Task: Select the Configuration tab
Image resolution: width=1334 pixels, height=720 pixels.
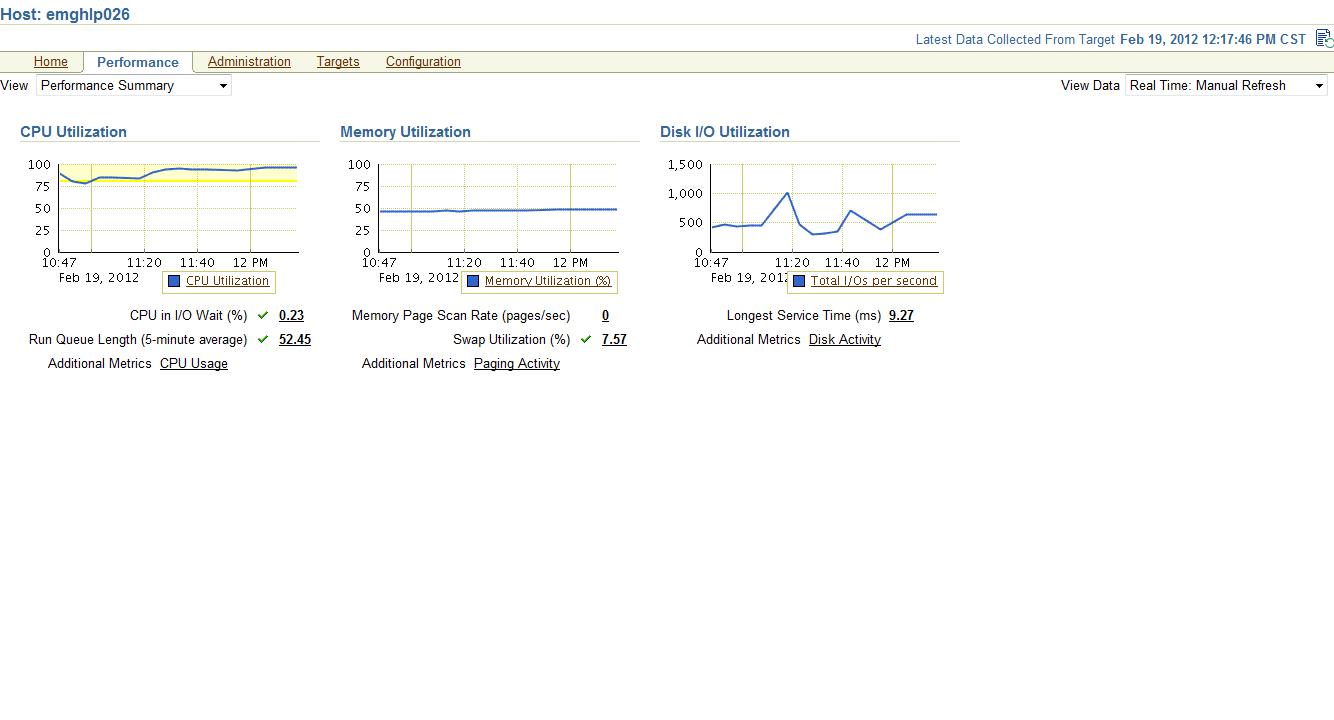Action: (423, 62)
